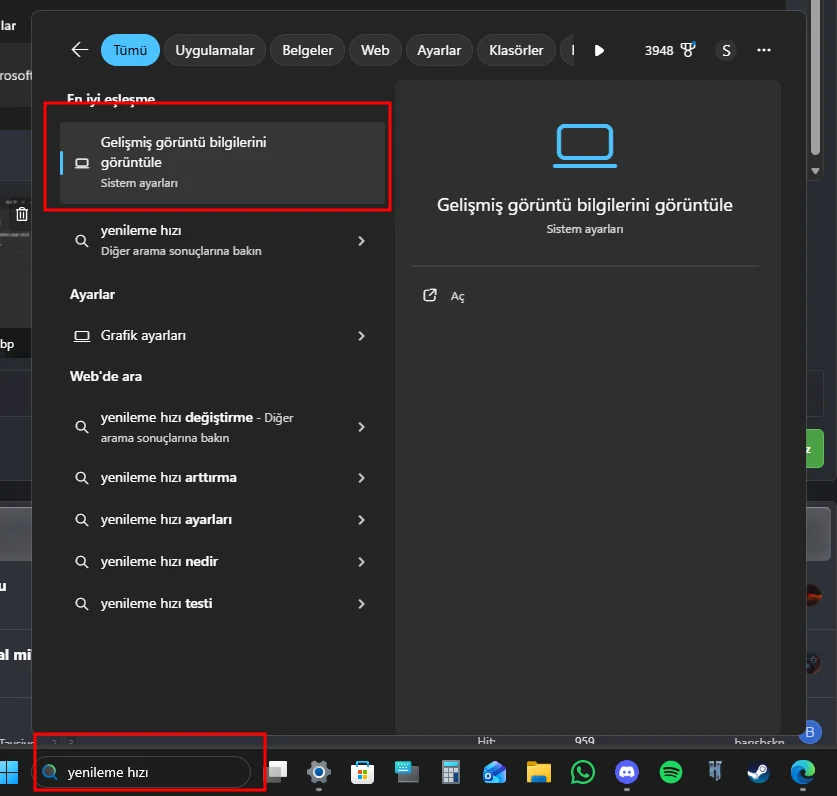
Task: Switch to the Uygulamalar filter tab
Action: 215,50
